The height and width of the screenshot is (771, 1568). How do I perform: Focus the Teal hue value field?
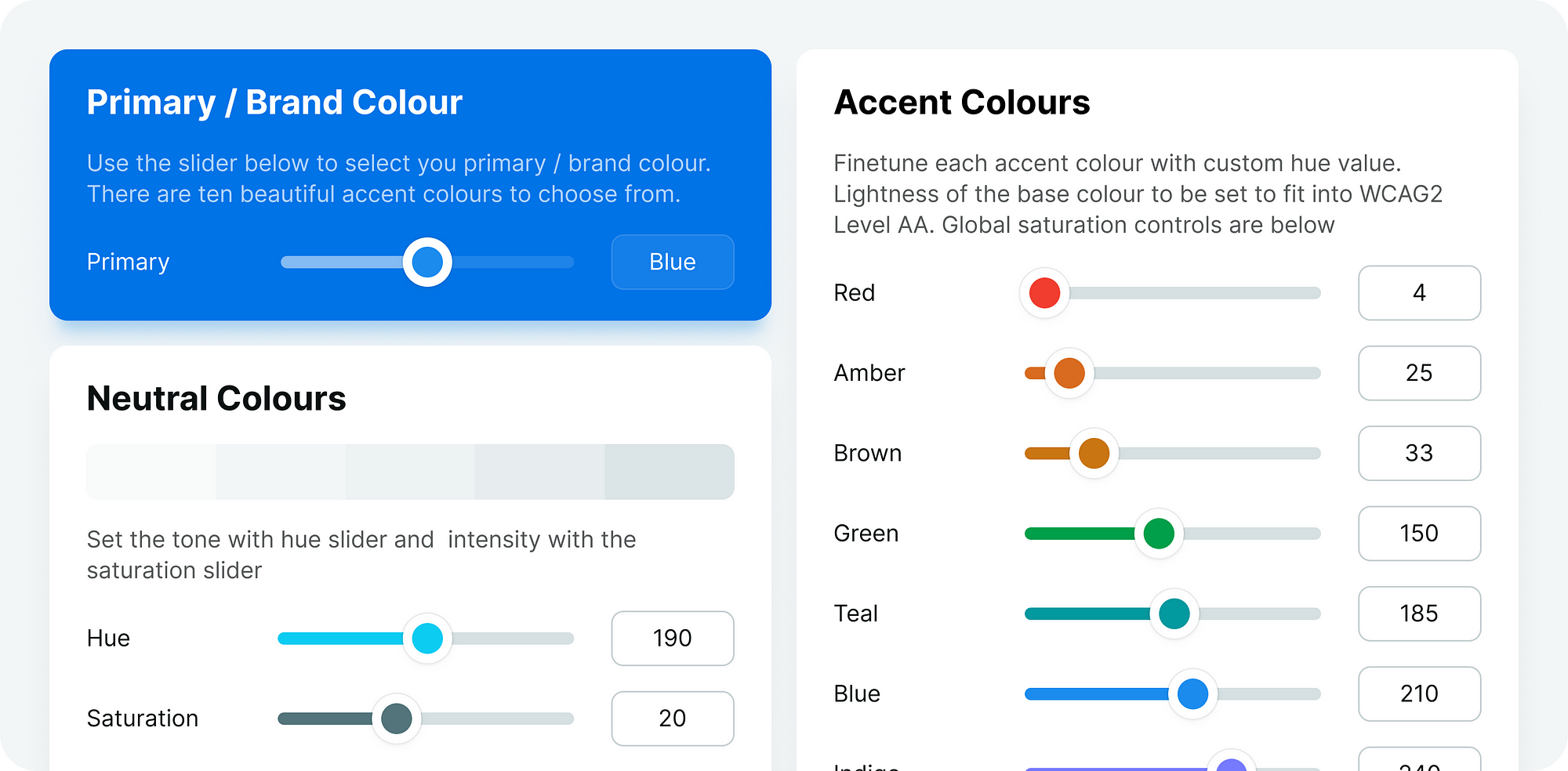[1419, 614]
